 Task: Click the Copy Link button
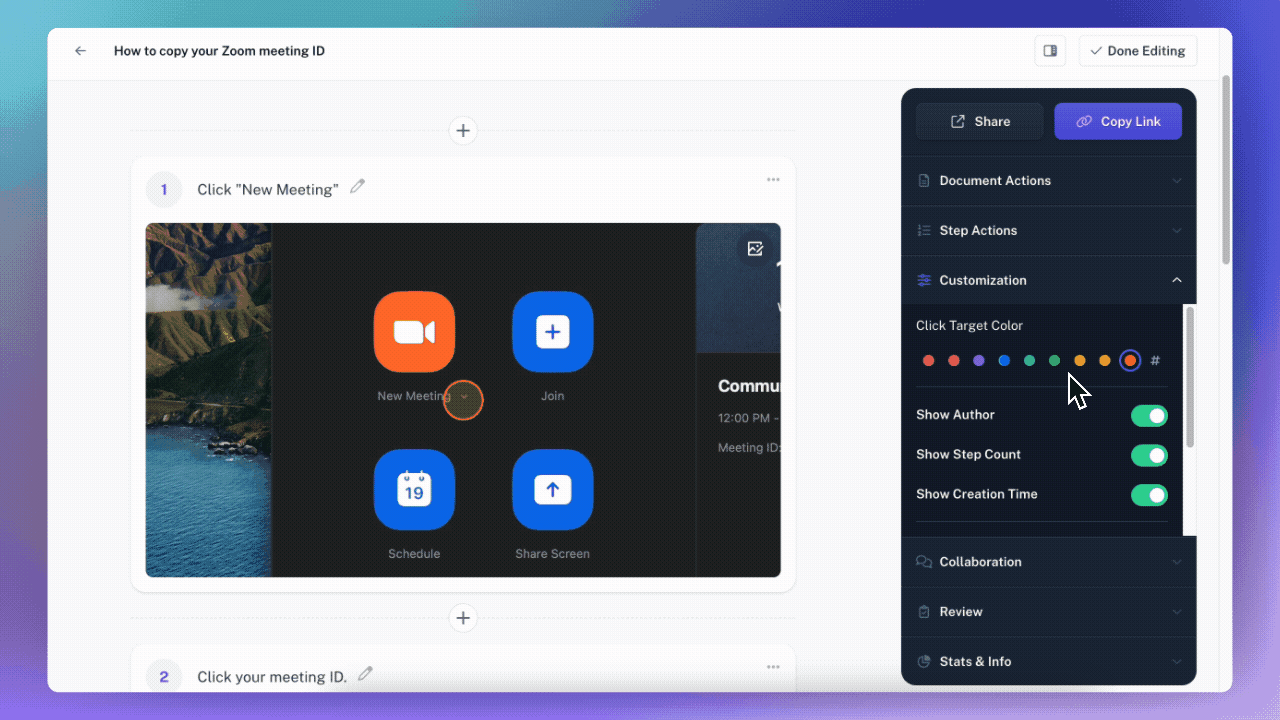tap(1118, 121)
